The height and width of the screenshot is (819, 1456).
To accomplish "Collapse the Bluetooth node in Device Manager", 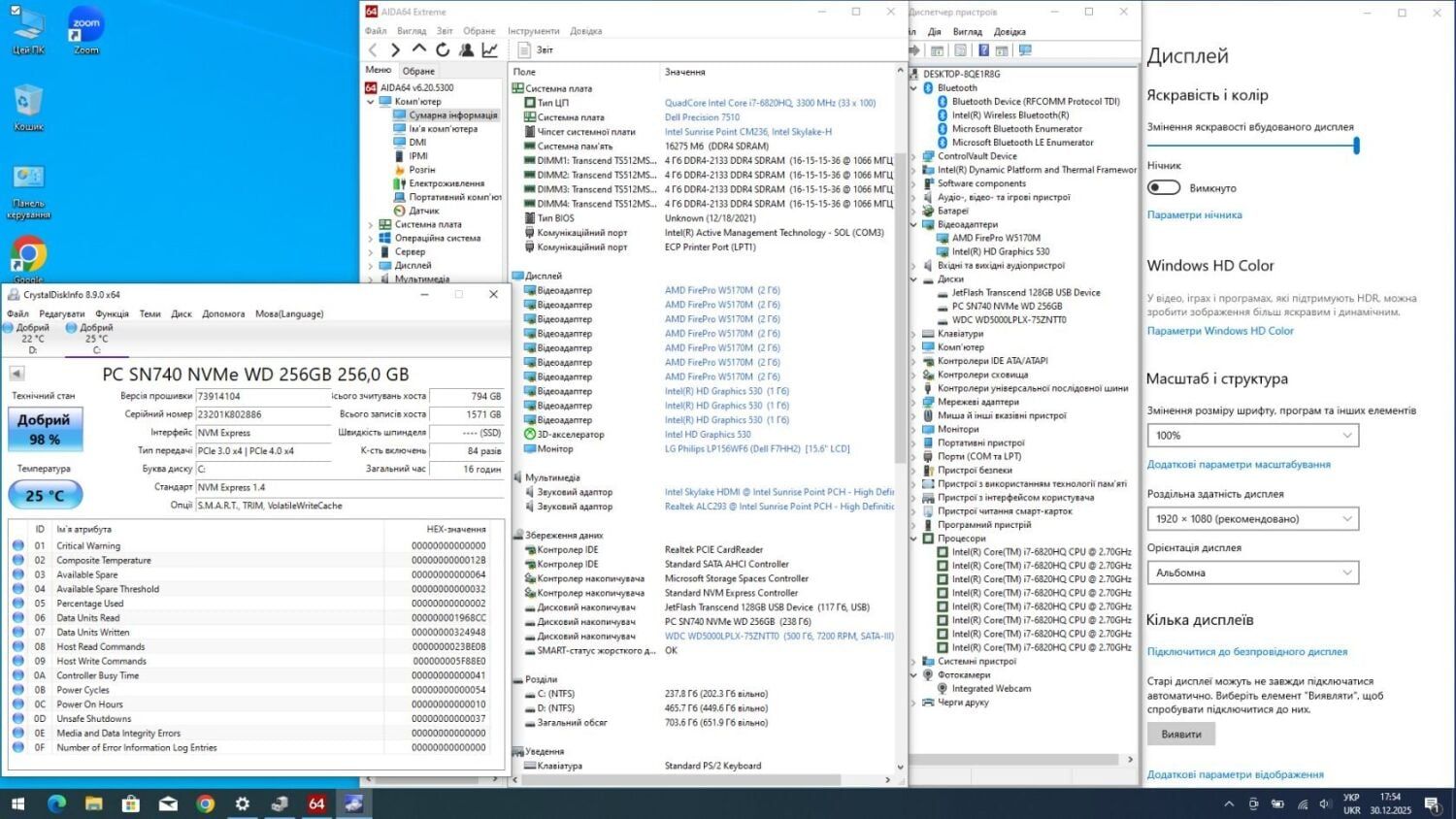I will (914, 87).
